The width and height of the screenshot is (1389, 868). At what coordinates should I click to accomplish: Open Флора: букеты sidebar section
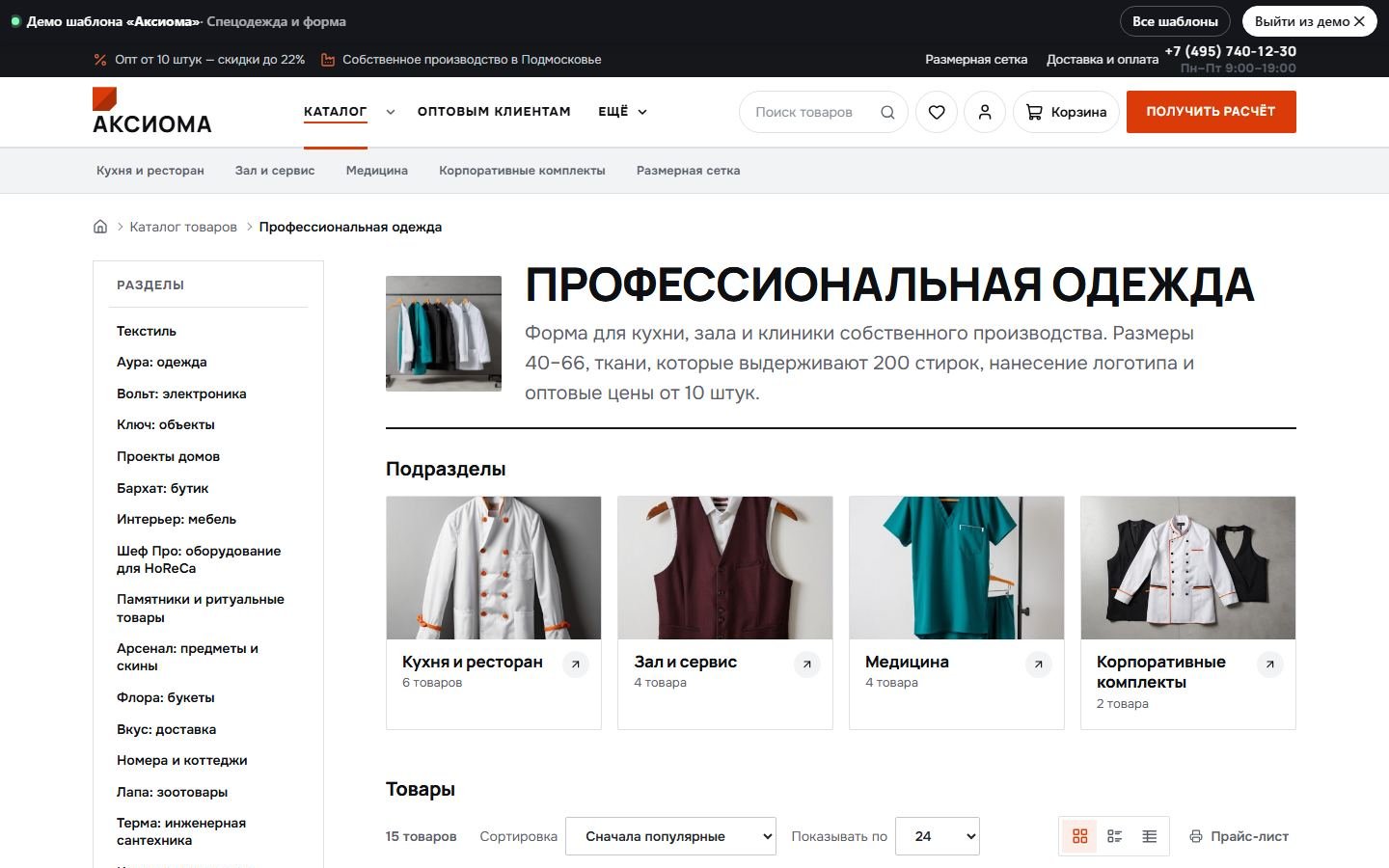(x=166, y=697)
